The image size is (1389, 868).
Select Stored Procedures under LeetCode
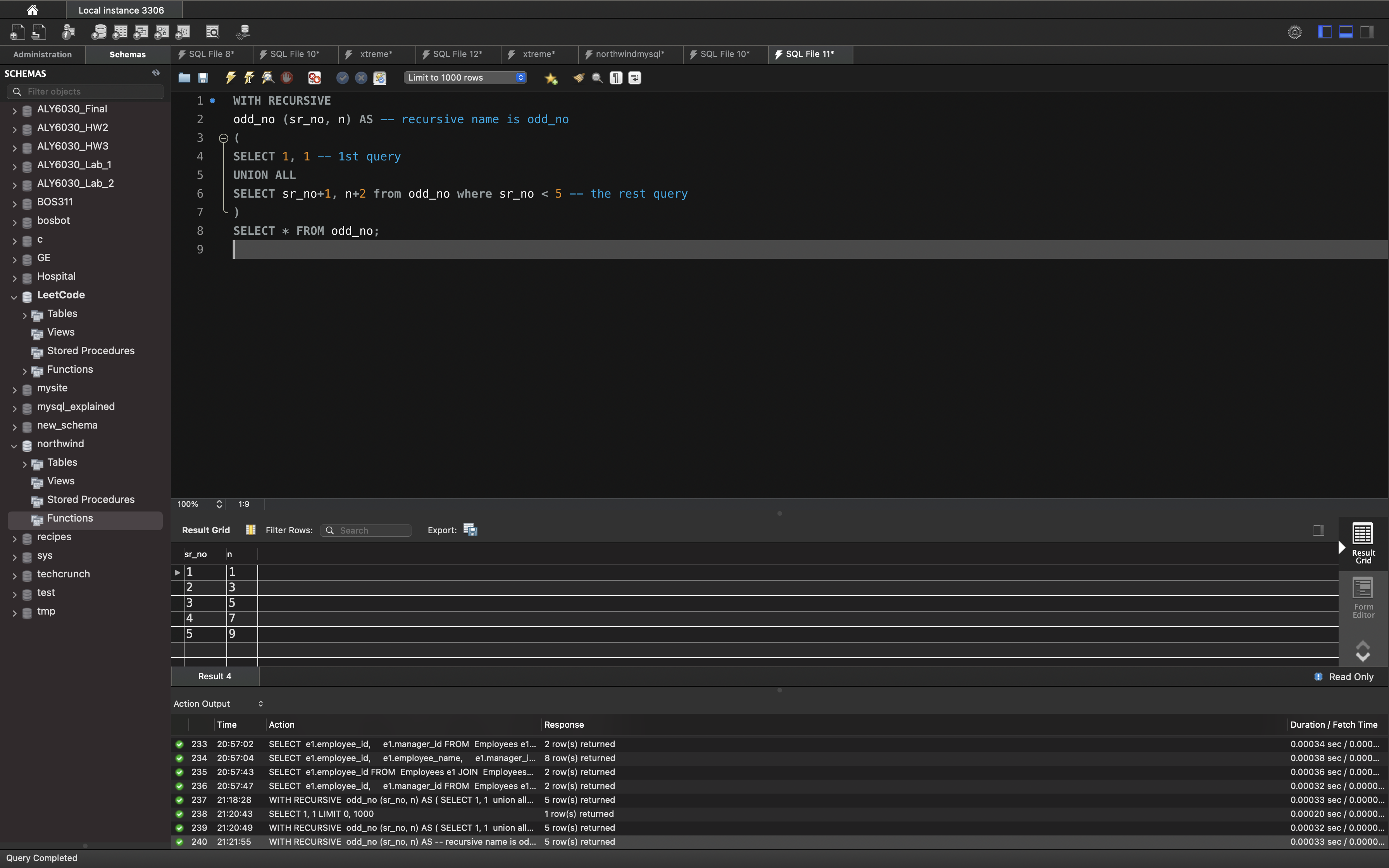(91, 351)
